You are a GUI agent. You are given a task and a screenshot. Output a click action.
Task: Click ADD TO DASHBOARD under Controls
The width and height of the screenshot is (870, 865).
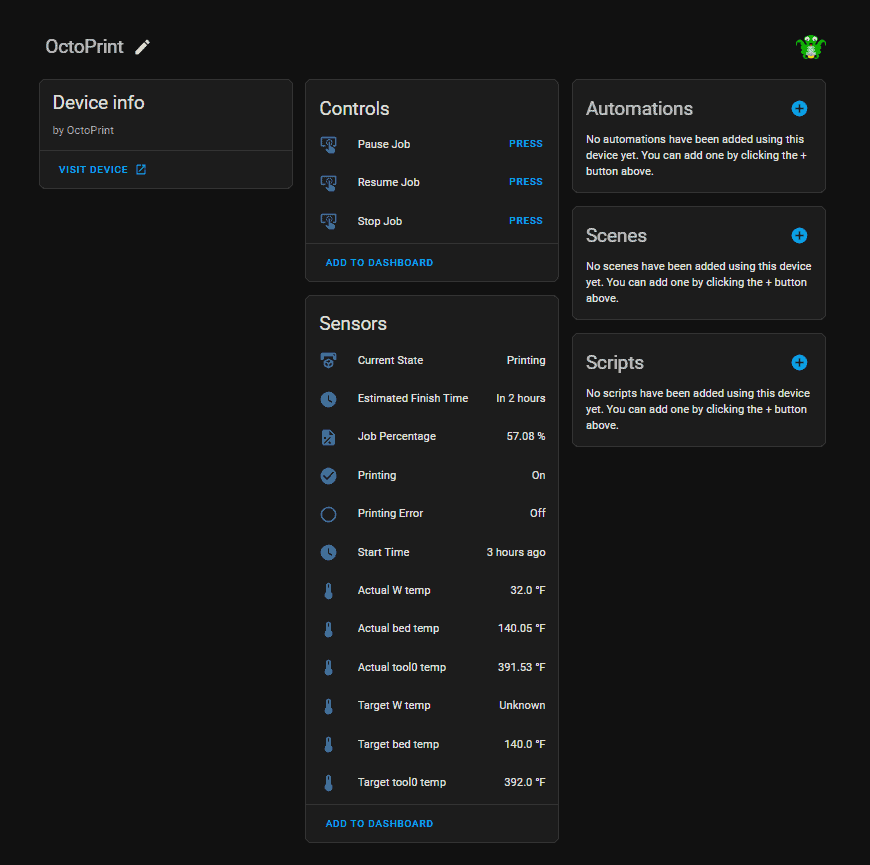(379, 263)
